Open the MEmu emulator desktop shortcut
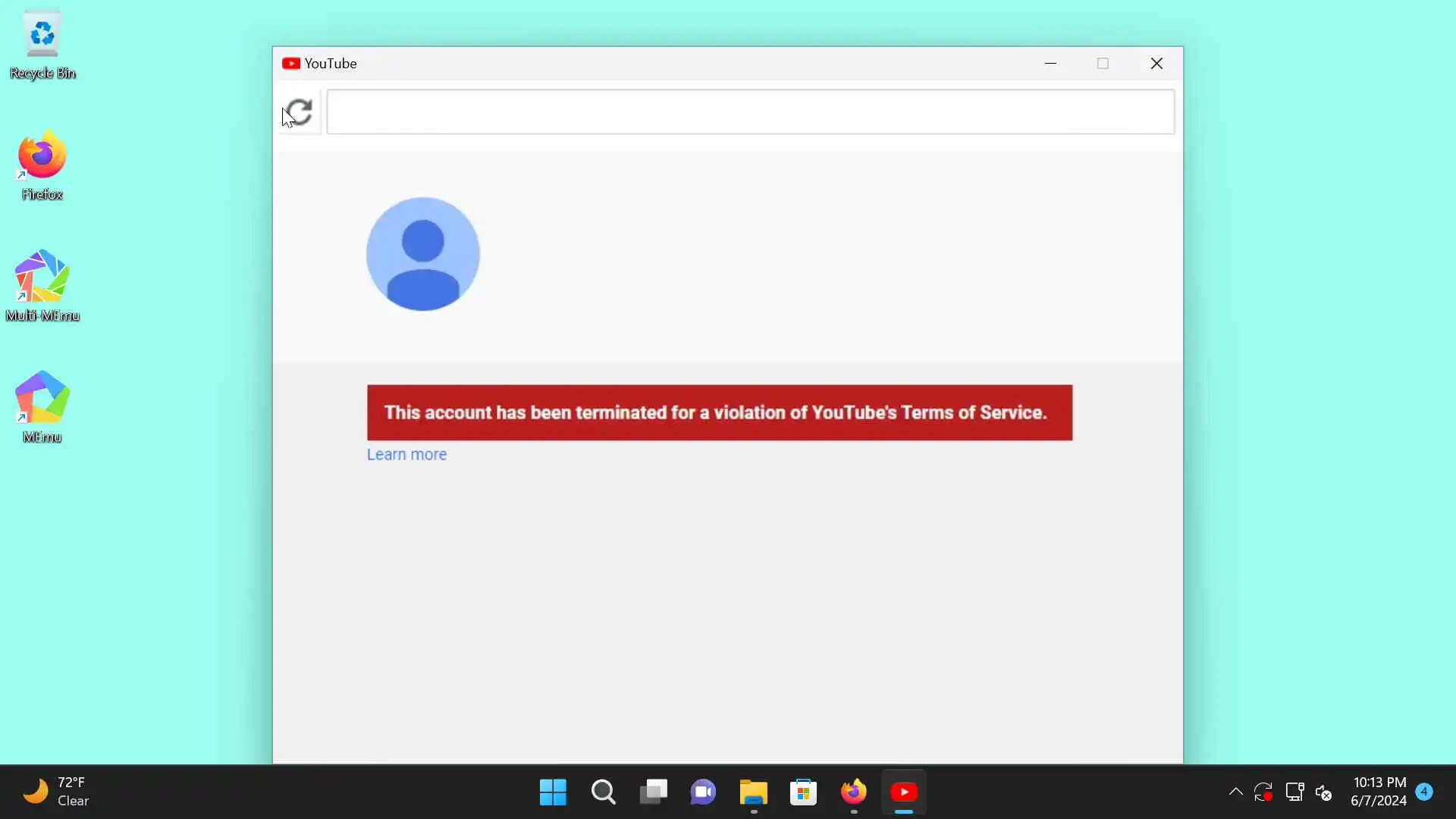 click(42, 406)
